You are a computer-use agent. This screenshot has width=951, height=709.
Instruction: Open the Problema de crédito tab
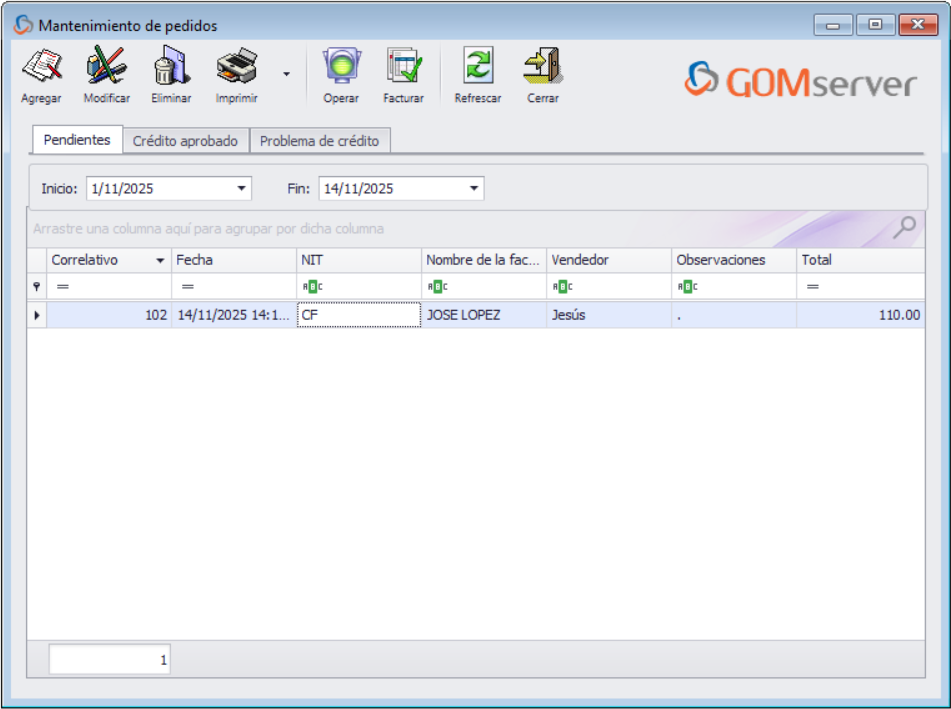tap(320, 140)
